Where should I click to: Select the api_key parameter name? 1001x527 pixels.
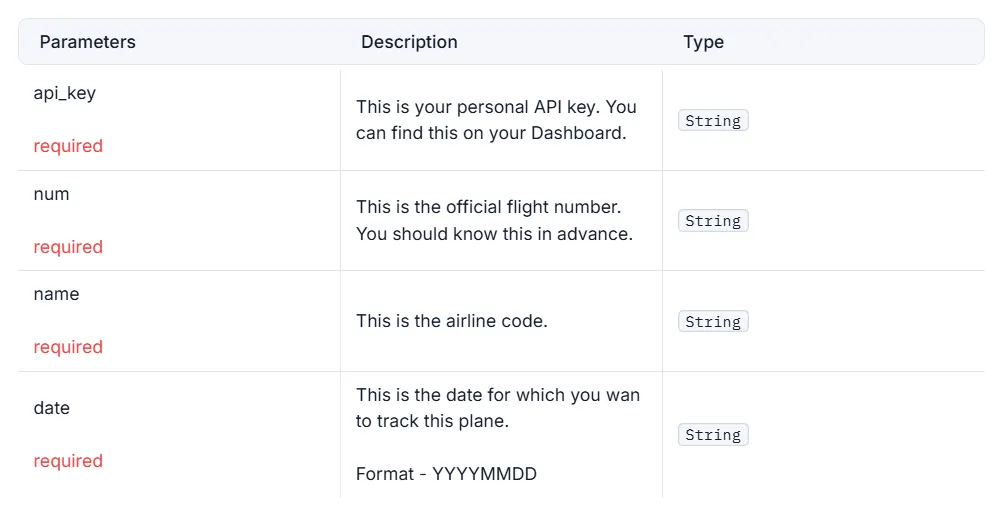(x=64, y=93)
